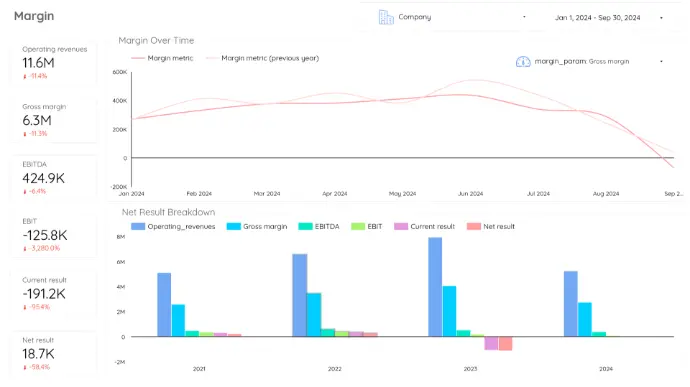The image size is (690, 387).
Task: Toggle EBIT legend series
Action: pos(367,226)
